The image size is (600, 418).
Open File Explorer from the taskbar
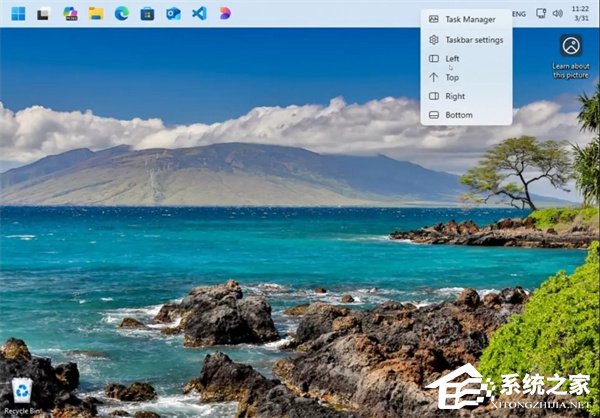[96, 14]
